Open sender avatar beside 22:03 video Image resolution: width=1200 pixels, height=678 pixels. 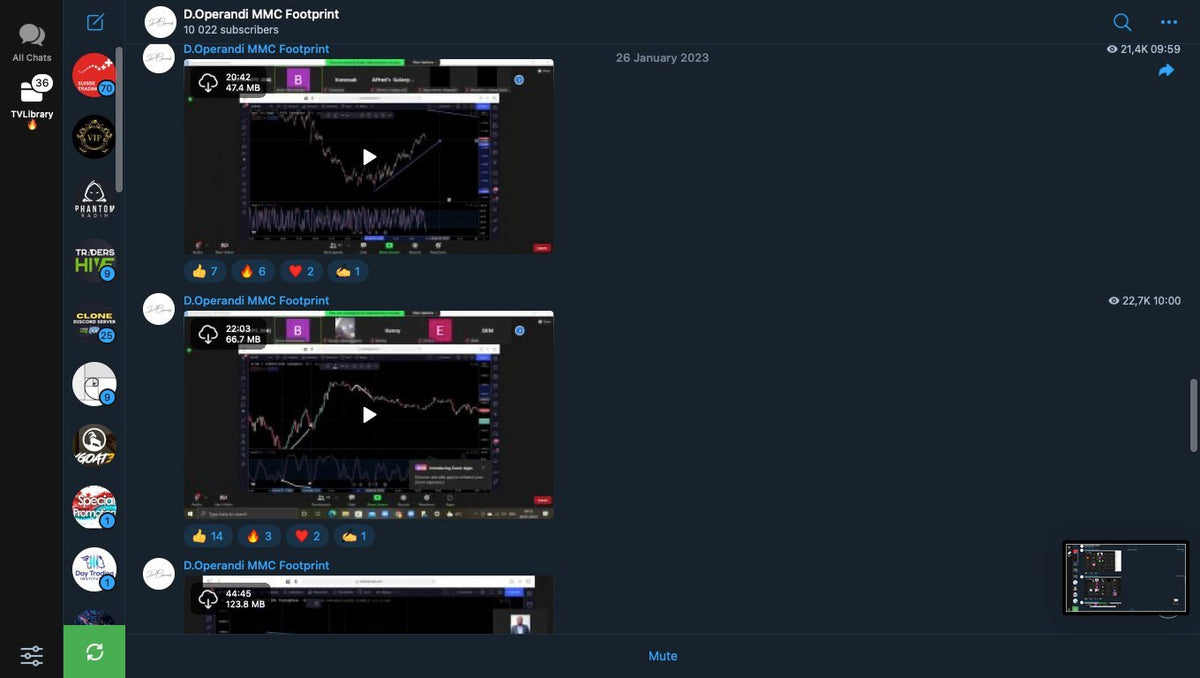[x=160, y=310]
